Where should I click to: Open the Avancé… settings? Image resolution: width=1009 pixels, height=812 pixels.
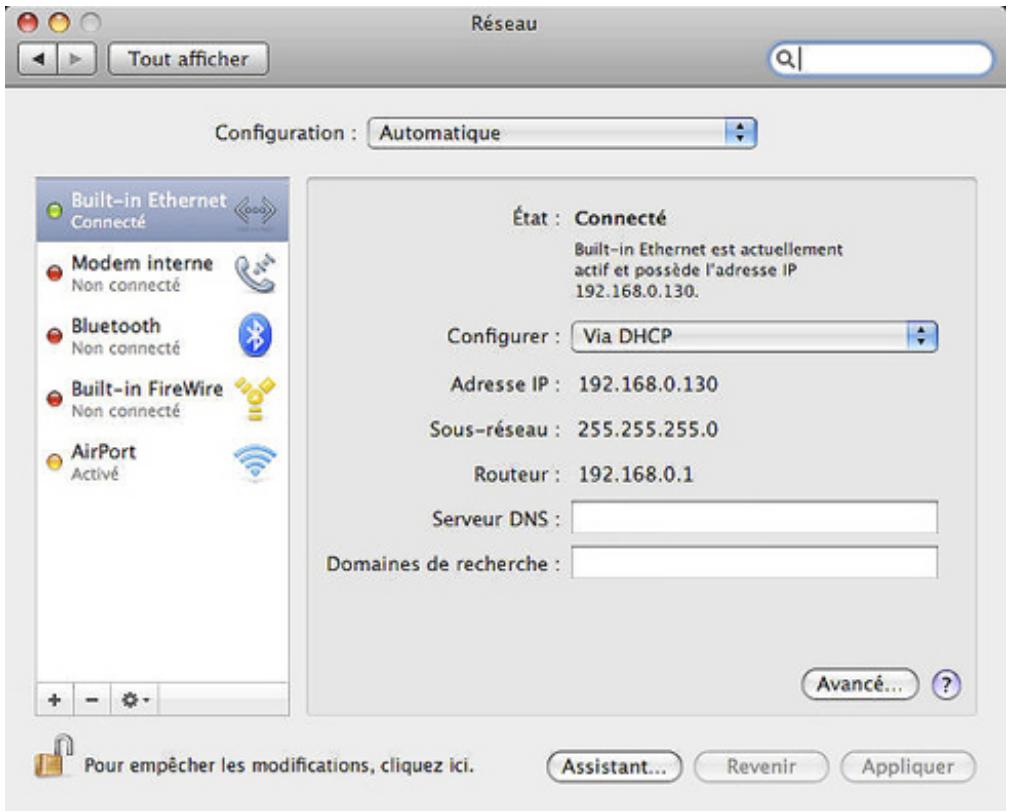[x=859, y=684]
